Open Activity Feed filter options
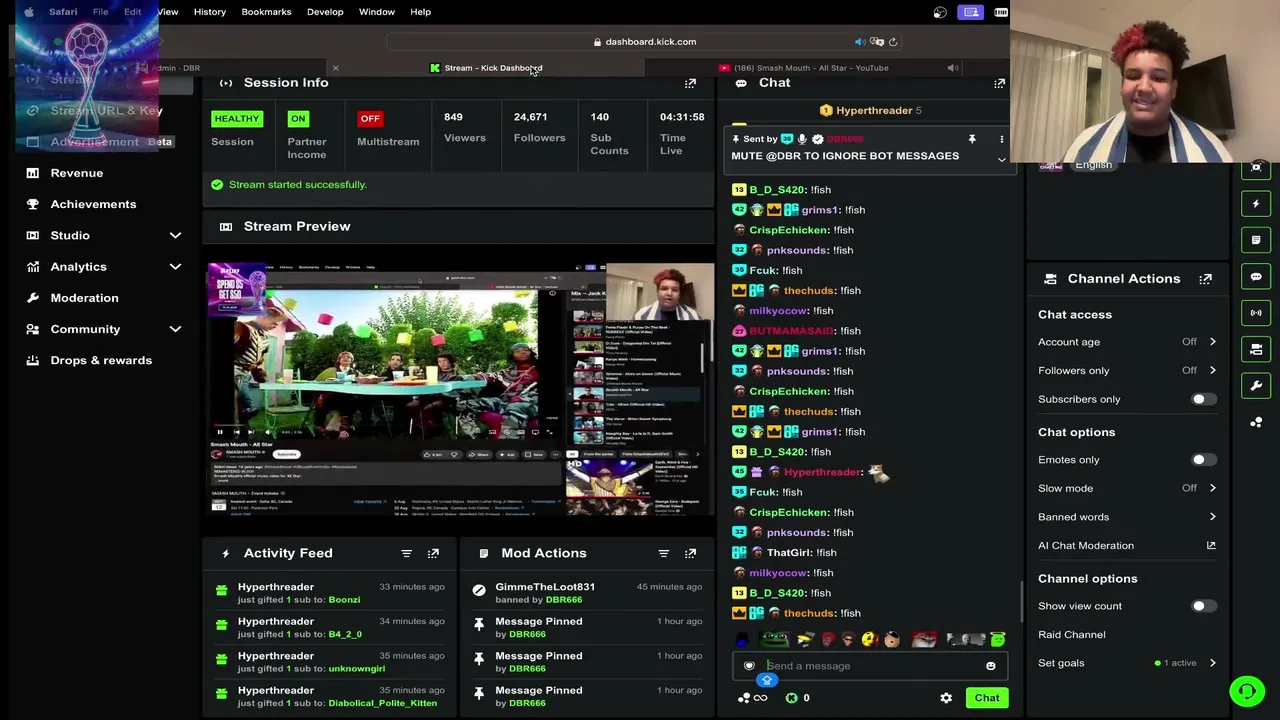The width and height of the screenshot is (1280, 720). tap(406, 553)
